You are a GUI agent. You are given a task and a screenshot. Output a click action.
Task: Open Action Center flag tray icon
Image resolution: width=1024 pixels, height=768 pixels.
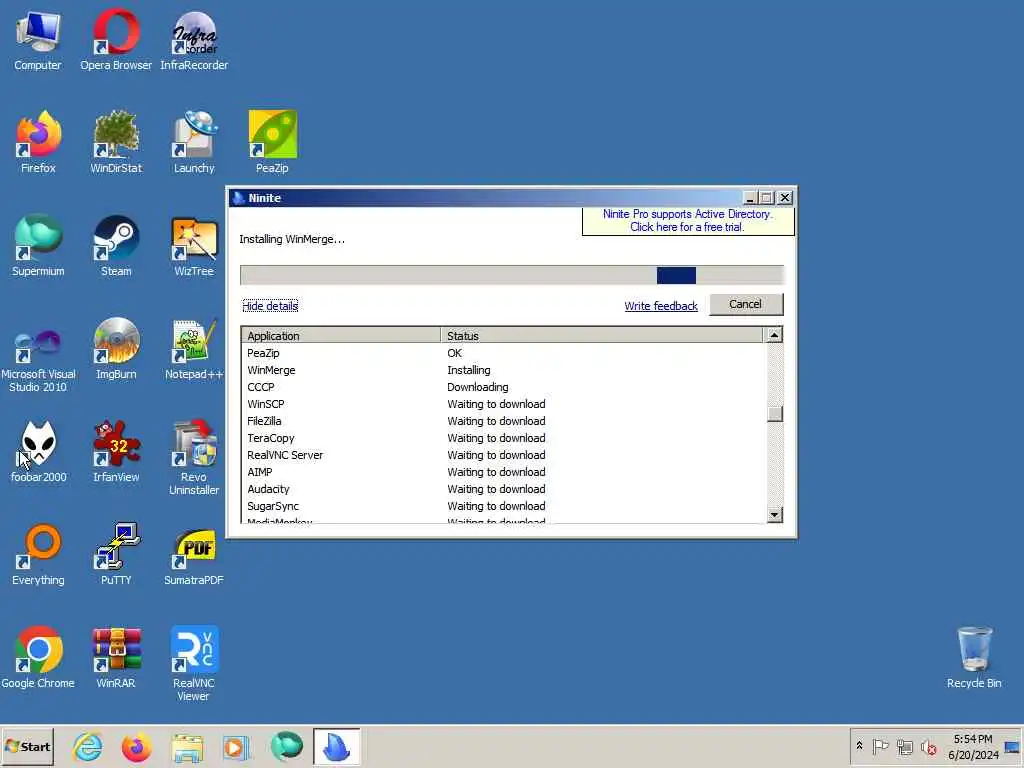[x=880, y=746]
